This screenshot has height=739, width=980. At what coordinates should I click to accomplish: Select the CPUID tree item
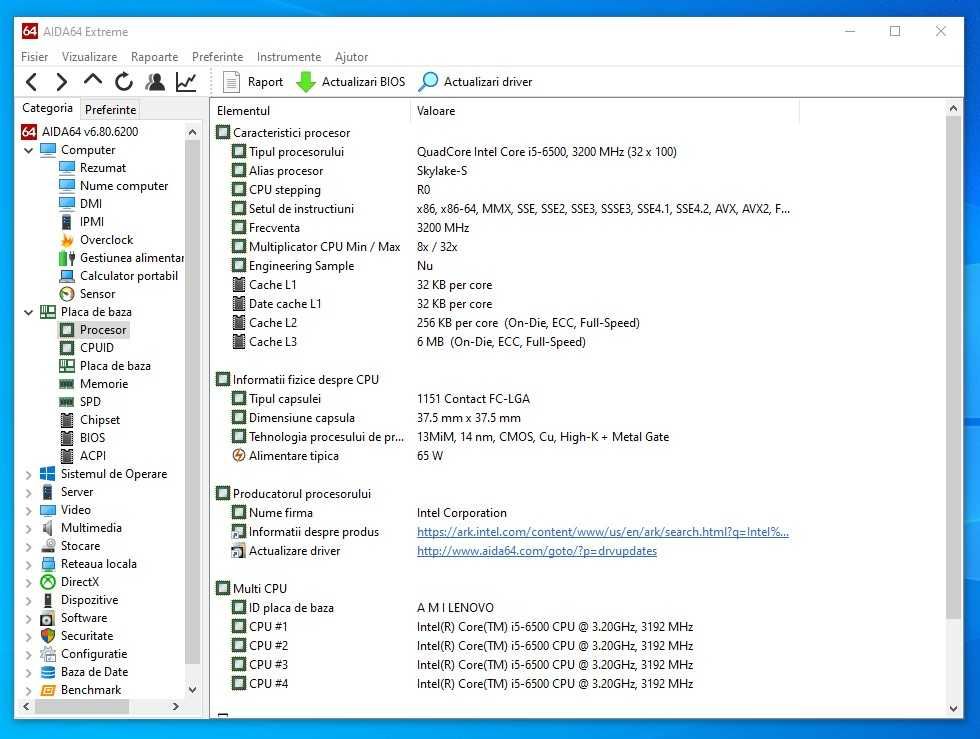tap(97, 348)
